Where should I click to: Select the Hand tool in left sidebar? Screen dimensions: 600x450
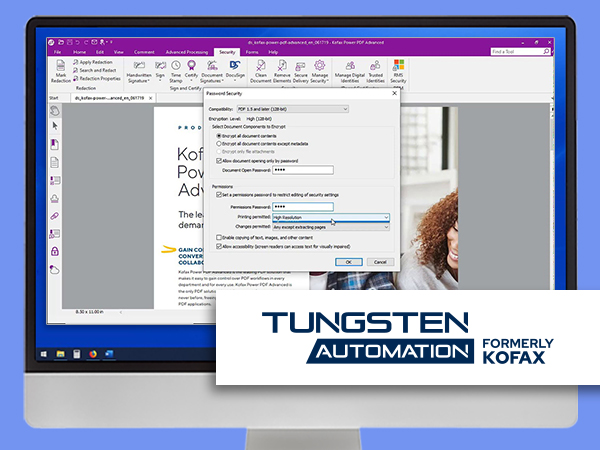point(55,110)
